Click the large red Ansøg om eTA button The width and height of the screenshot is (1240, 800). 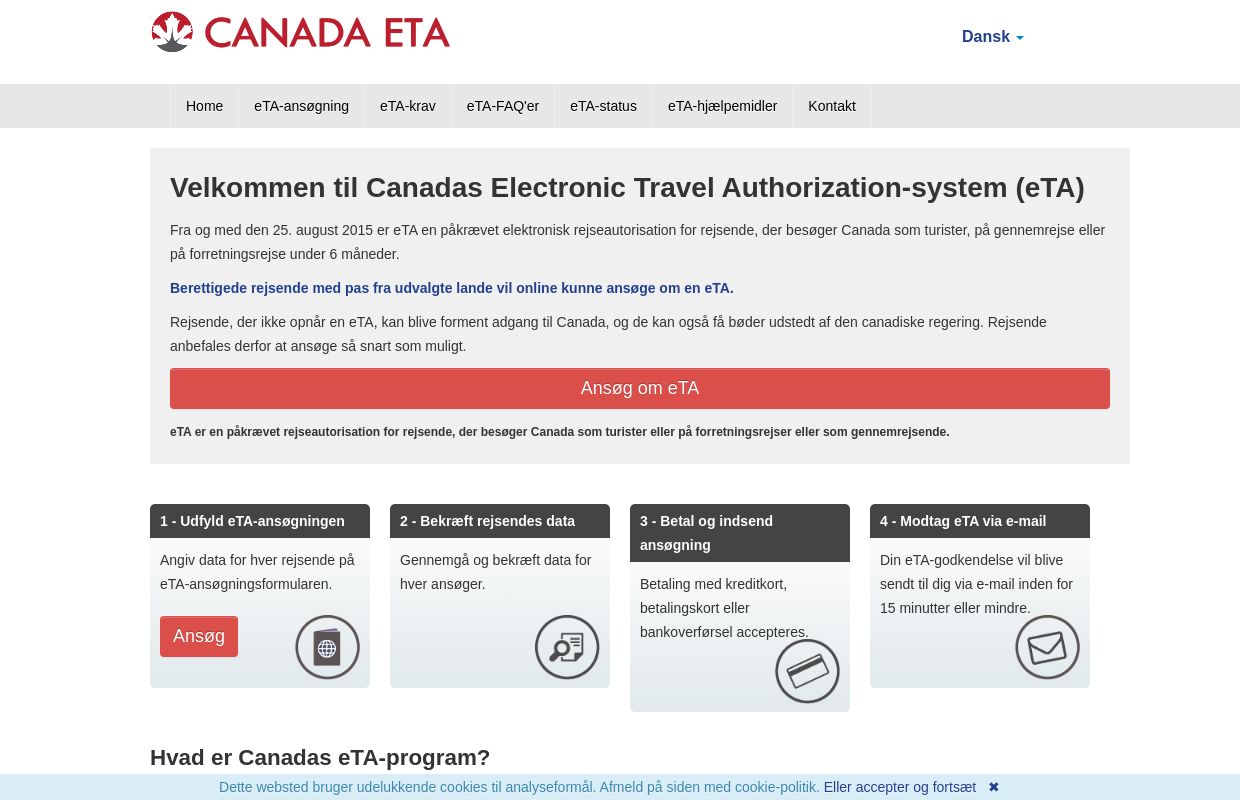click(640, 388)
